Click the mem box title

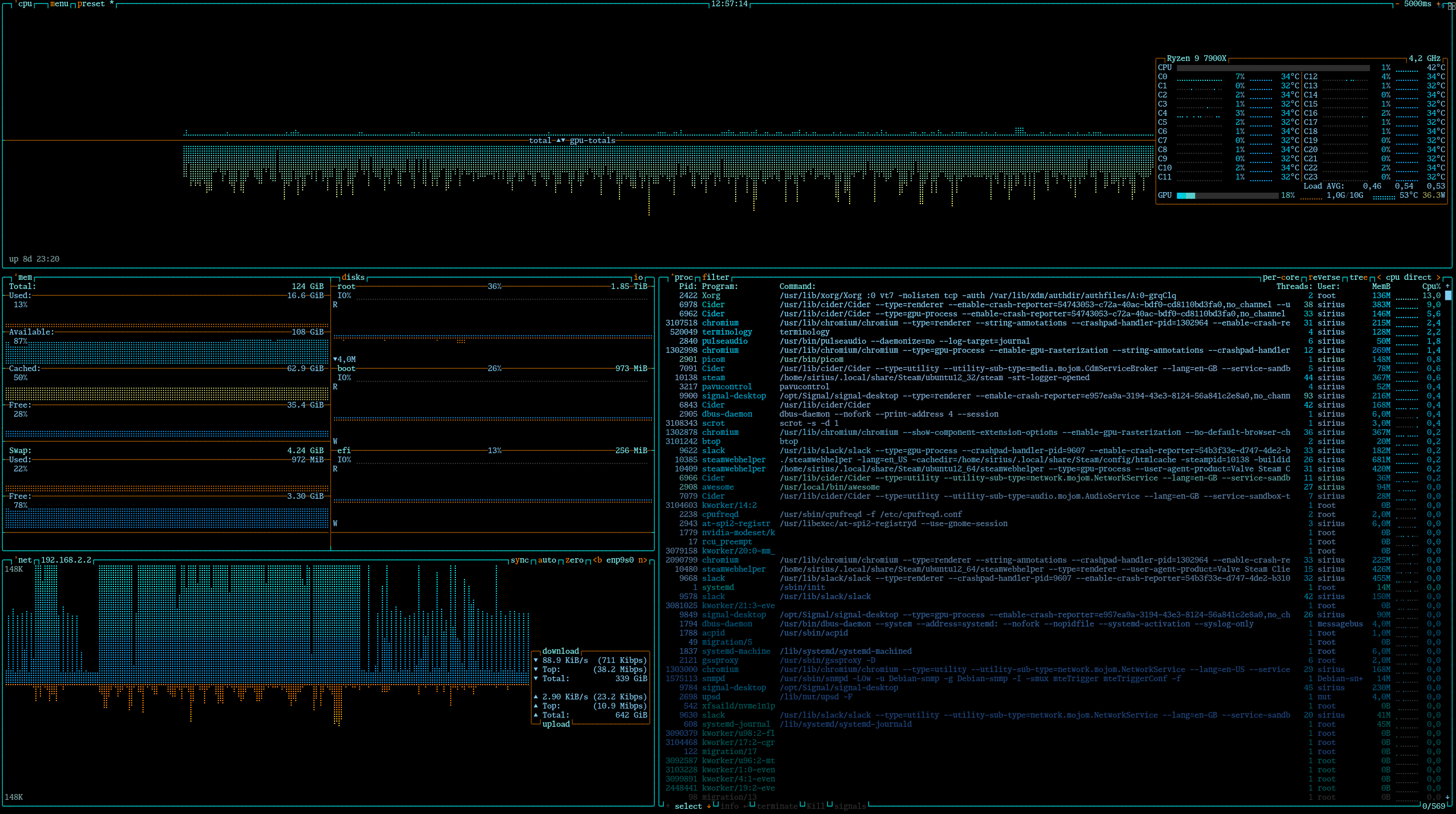point(25,278)
